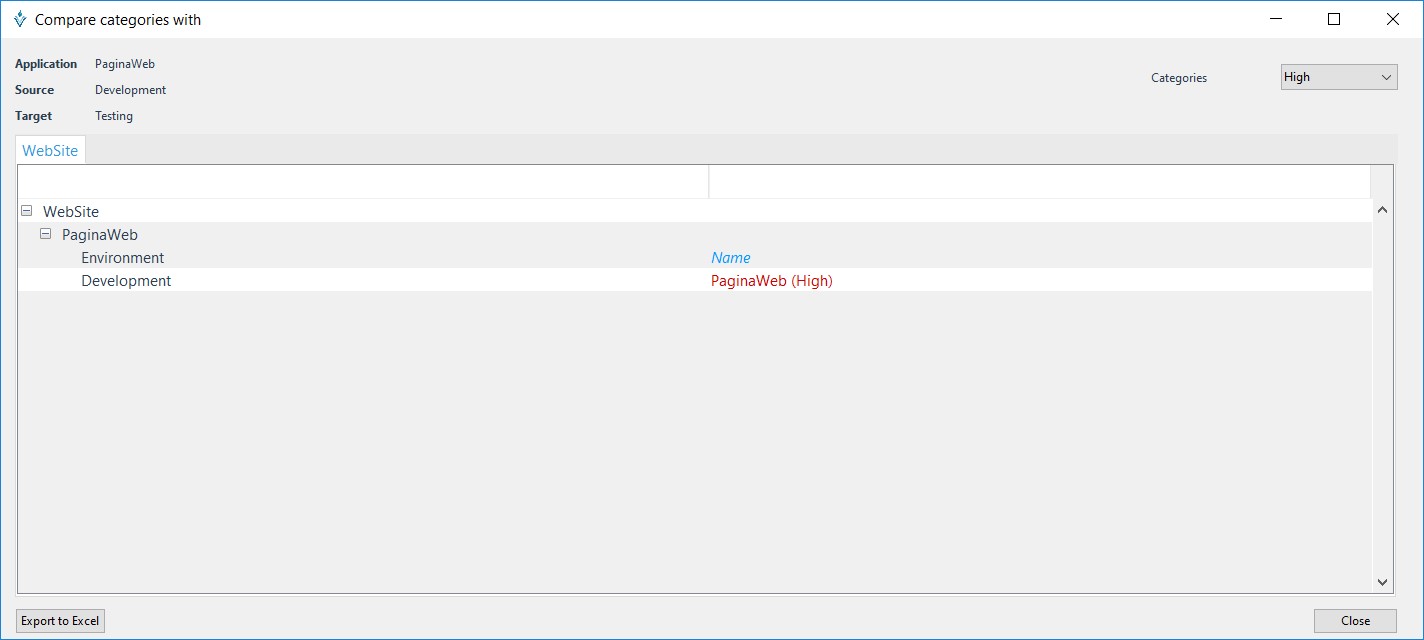
Task: Select the WebSite tree item label
Action: coord(71,212)
